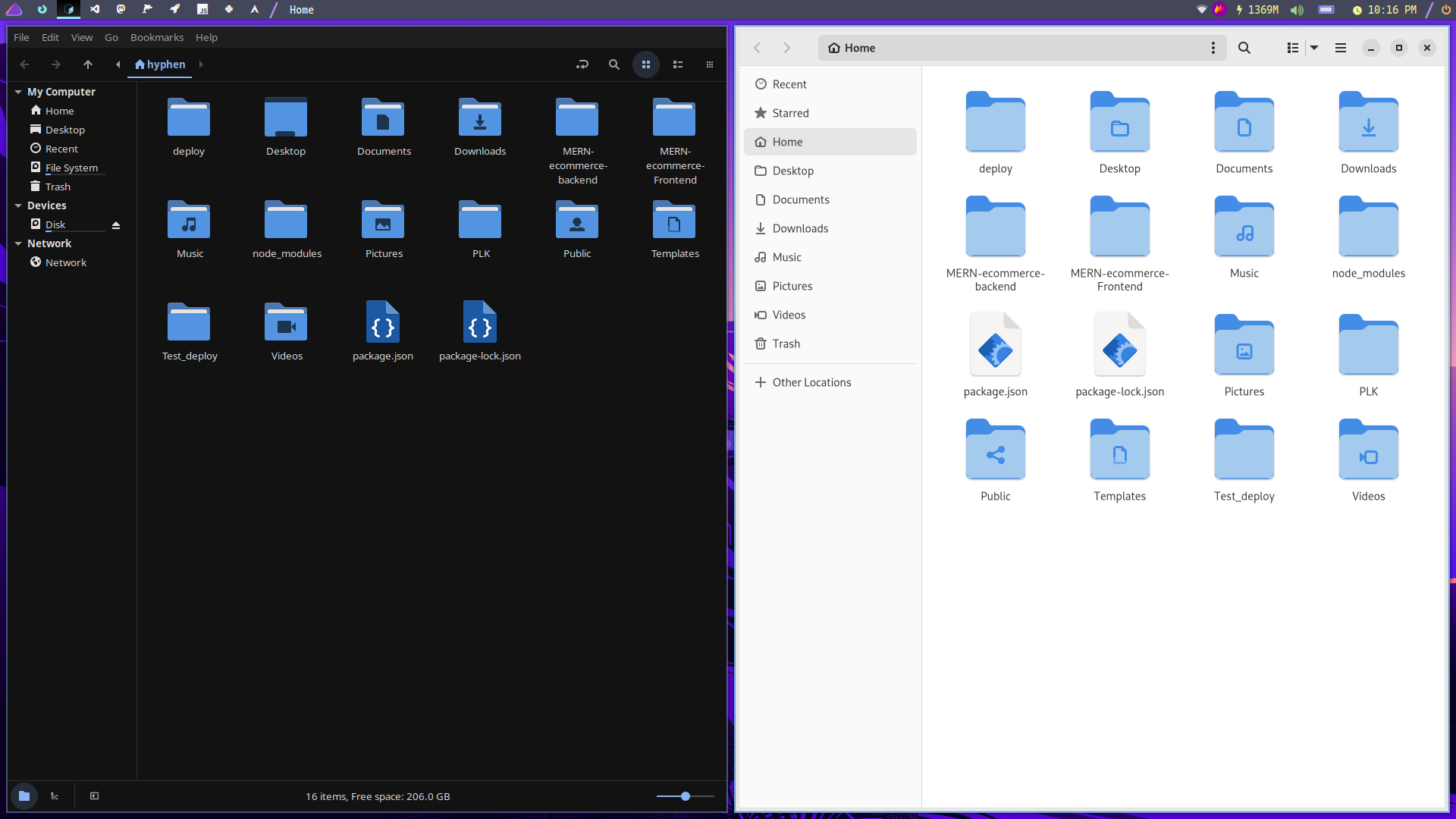Open Trash in Nemo sidebar

point(58,187)
